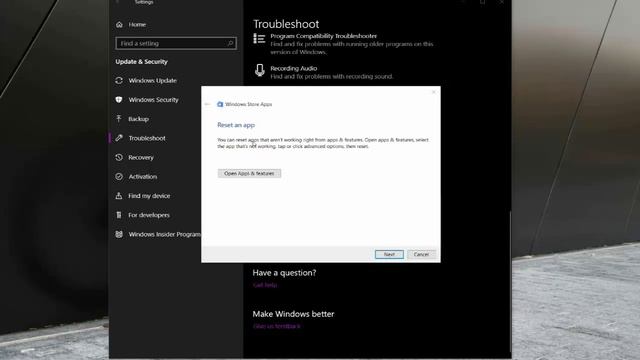Click the Make Windows better heading
Screen dimensions: 640x360
coord(293,314)
